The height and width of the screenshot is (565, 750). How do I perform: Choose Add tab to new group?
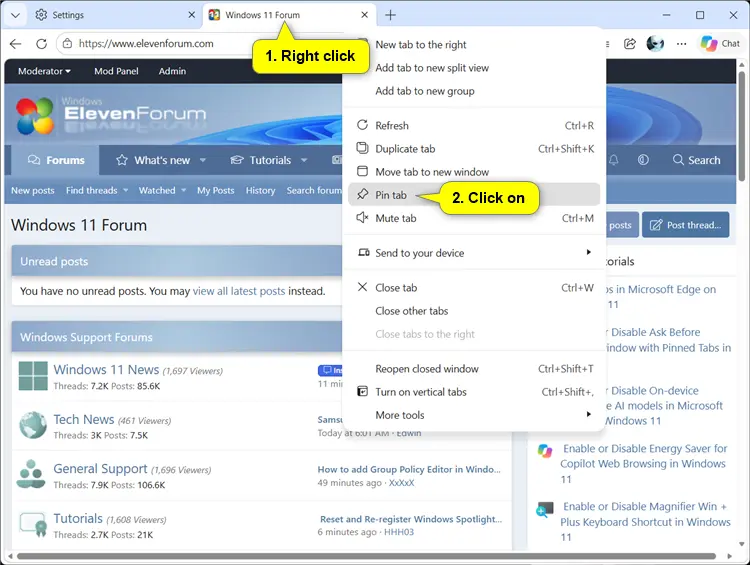pyautogui.click(x=474, y=91)
